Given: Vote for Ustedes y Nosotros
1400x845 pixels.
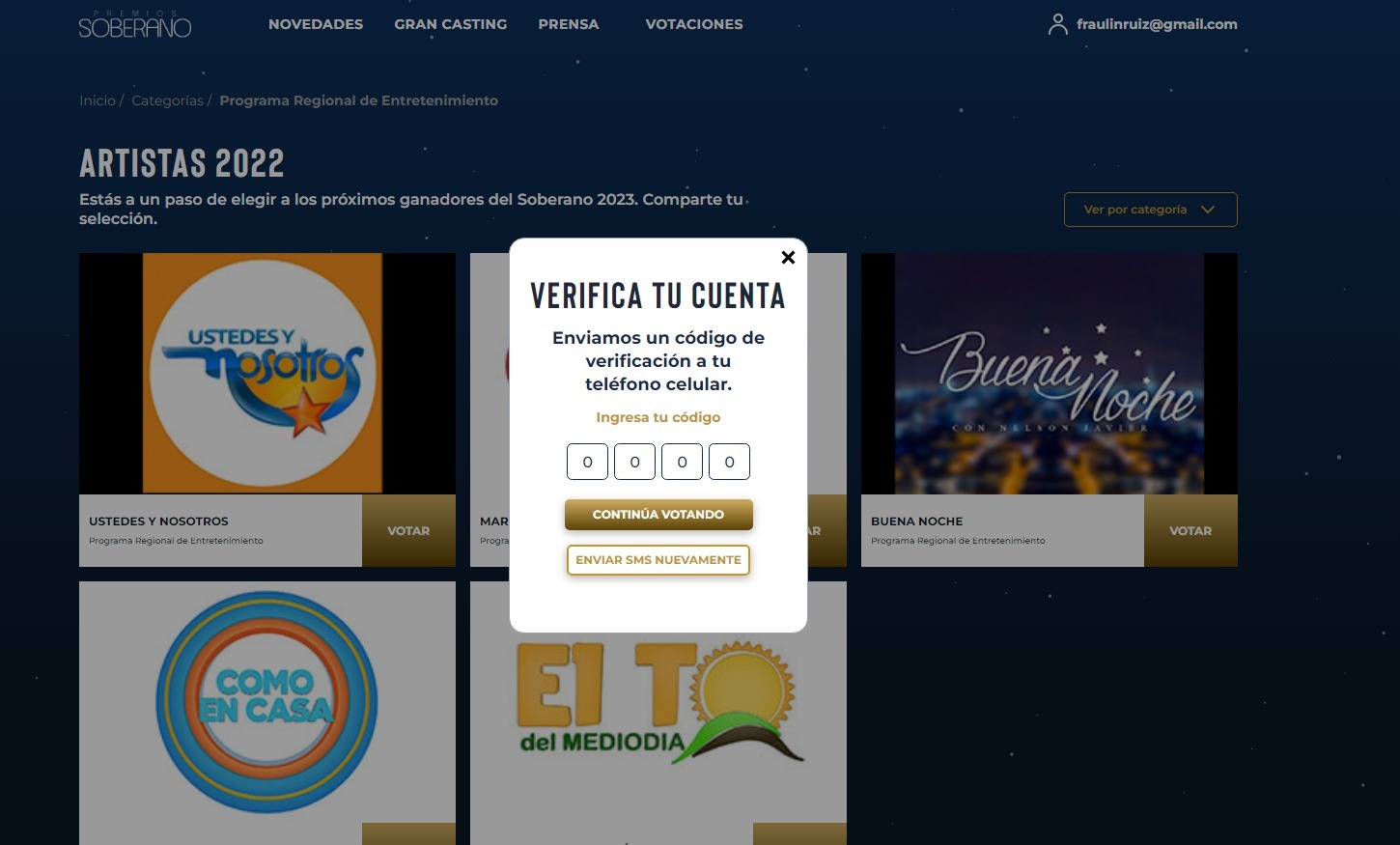Looking at the screenshot, I should click(408, 531).
